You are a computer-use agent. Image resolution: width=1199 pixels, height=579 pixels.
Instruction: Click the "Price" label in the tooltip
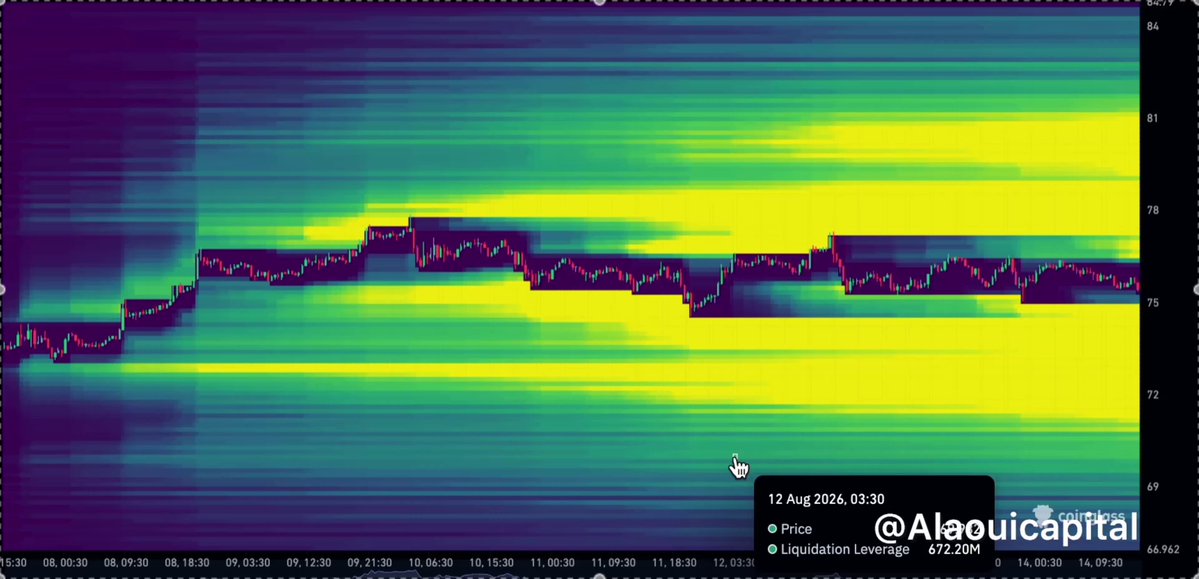coord(796,529)
